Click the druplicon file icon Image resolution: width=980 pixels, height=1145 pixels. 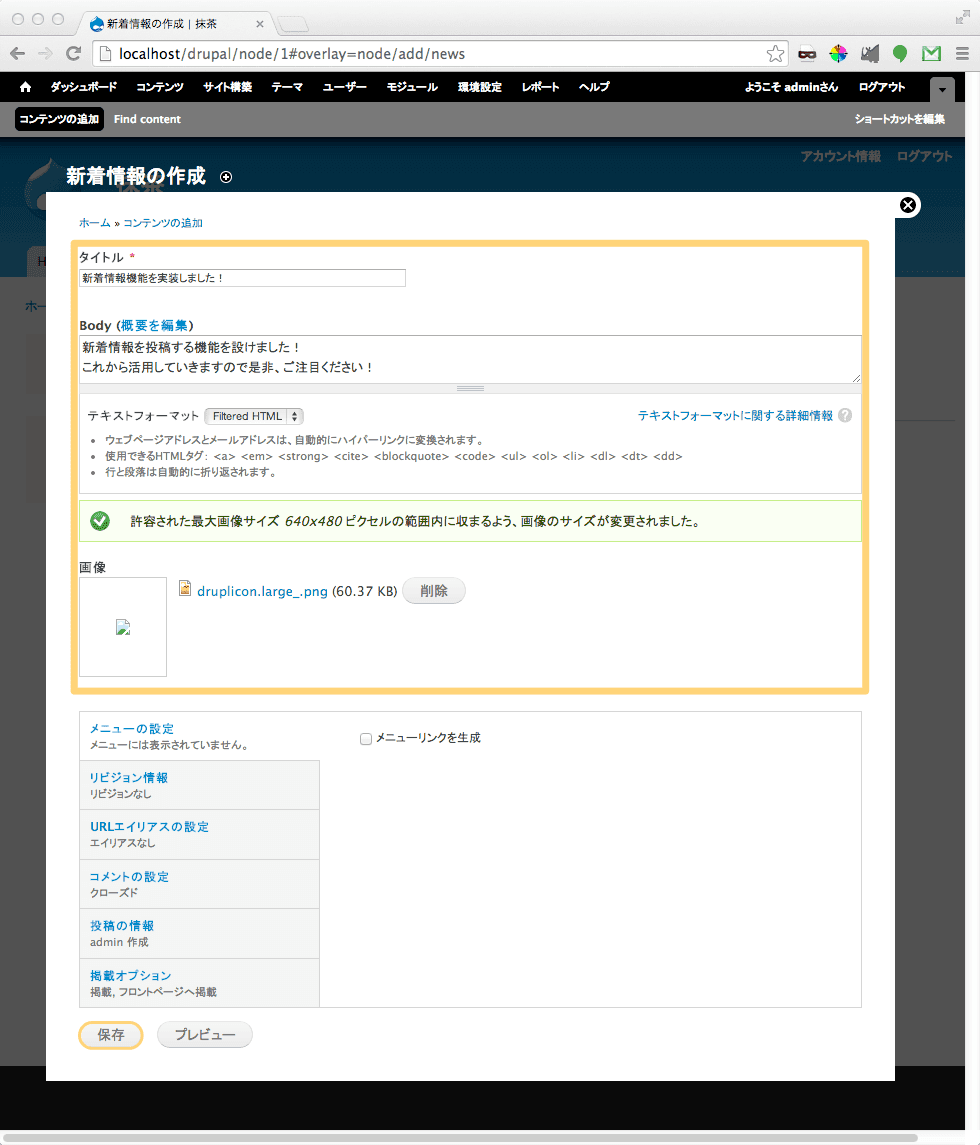pos(185,589)
